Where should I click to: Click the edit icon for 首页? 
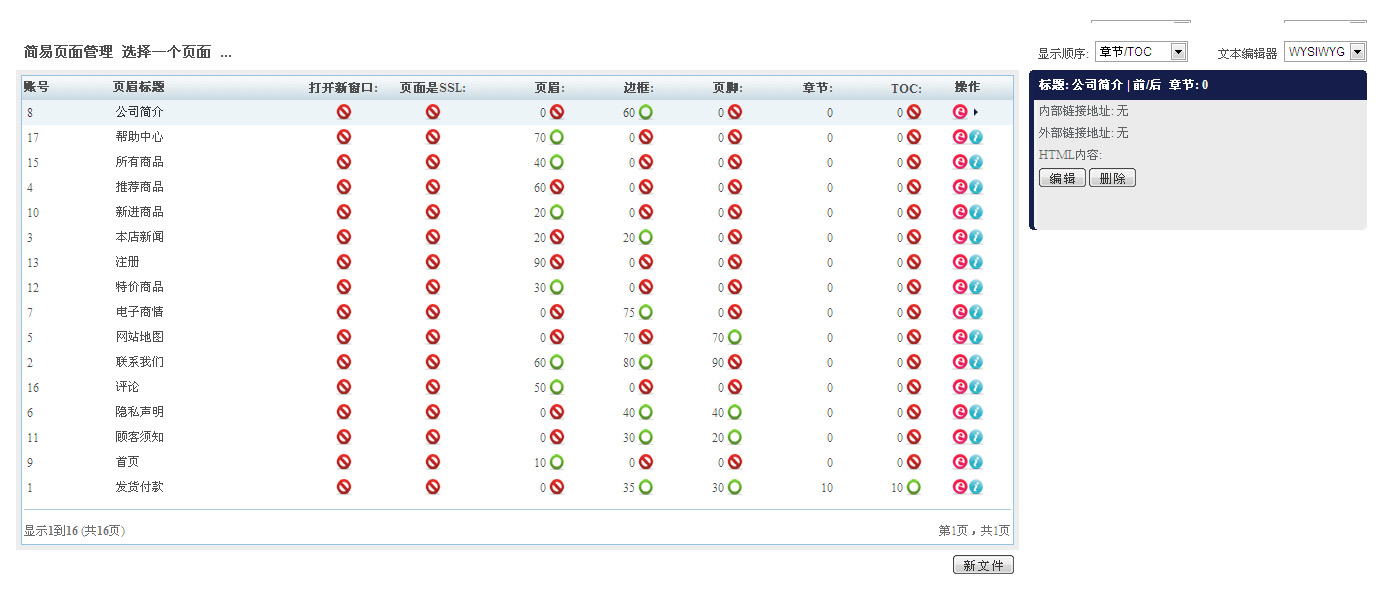pyautogui.click(x=960, y=462)
